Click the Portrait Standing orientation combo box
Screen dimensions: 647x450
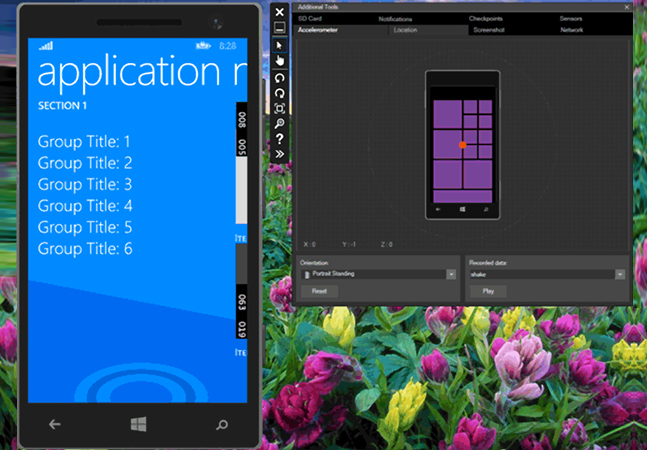click(x=378, y=274)
